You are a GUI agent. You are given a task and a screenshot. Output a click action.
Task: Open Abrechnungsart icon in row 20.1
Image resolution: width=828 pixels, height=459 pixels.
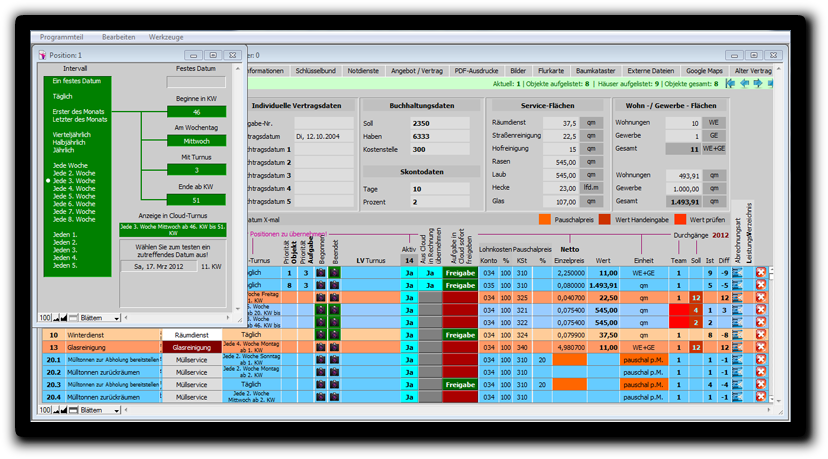pyautogui.click(x=737, y=359)
